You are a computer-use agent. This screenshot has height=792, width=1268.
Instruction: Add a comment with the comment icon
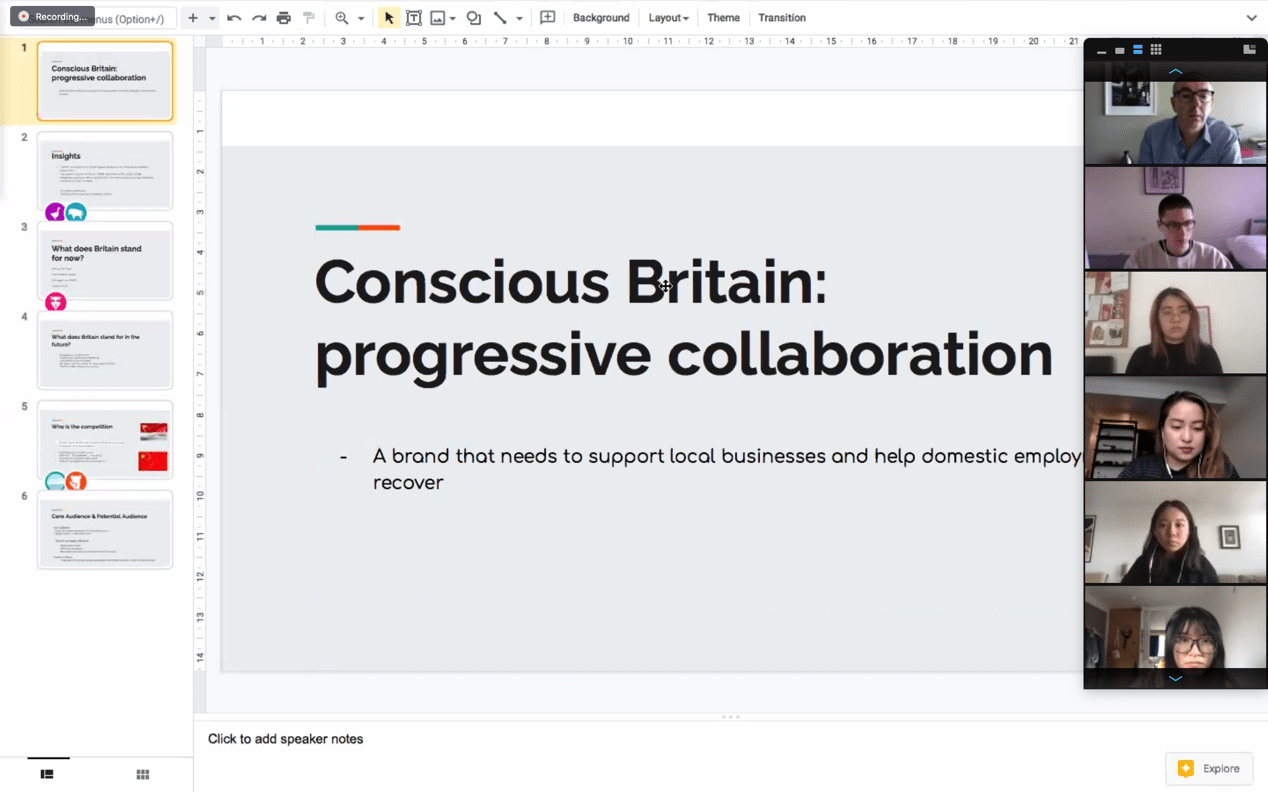pyautogui.click(x=547, y=18)
